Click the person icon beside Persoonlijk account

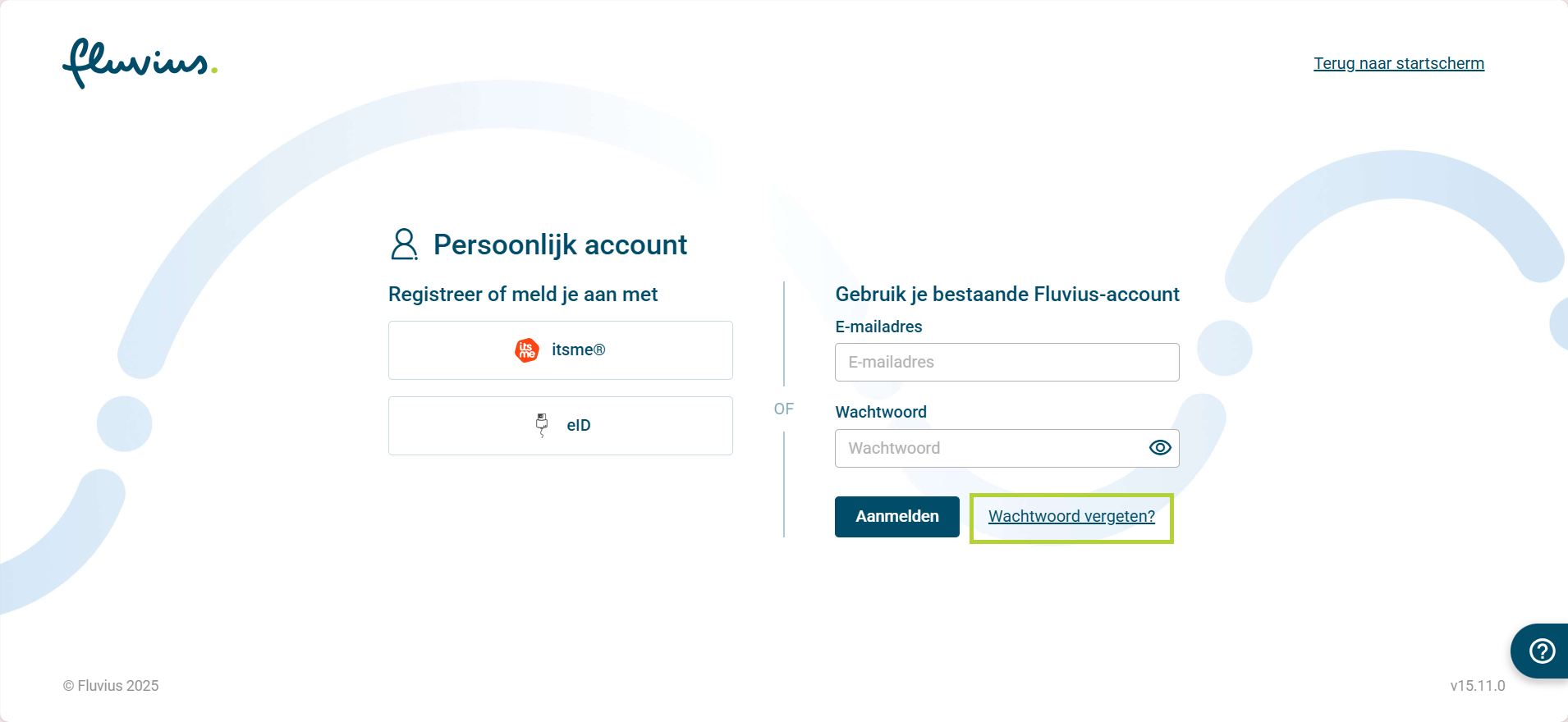click(x=404, y=244)
